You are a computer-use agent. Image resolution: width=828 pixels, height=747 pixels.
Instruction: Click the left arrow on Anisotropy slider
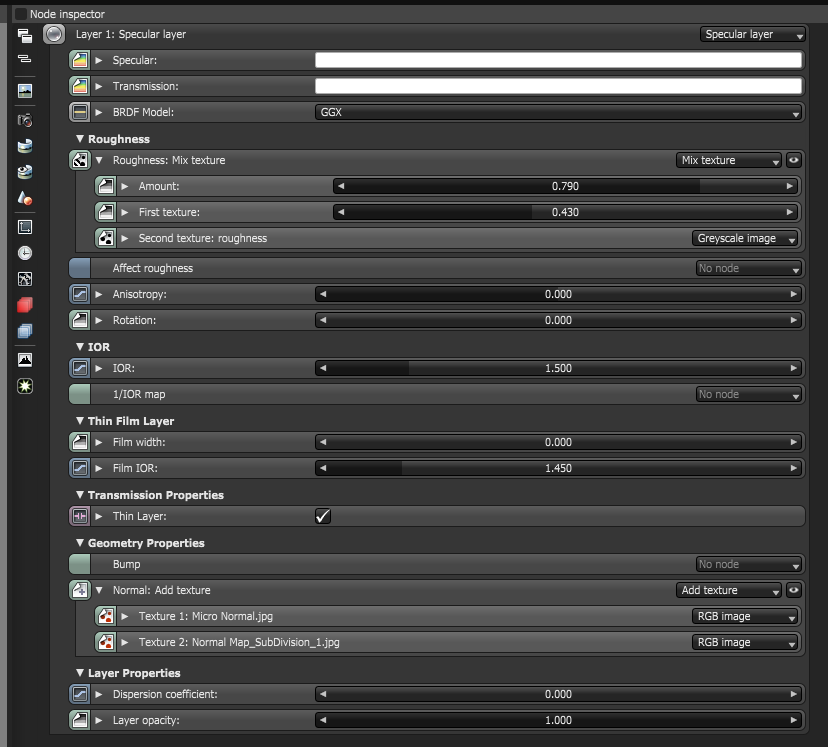coord(323,294)
